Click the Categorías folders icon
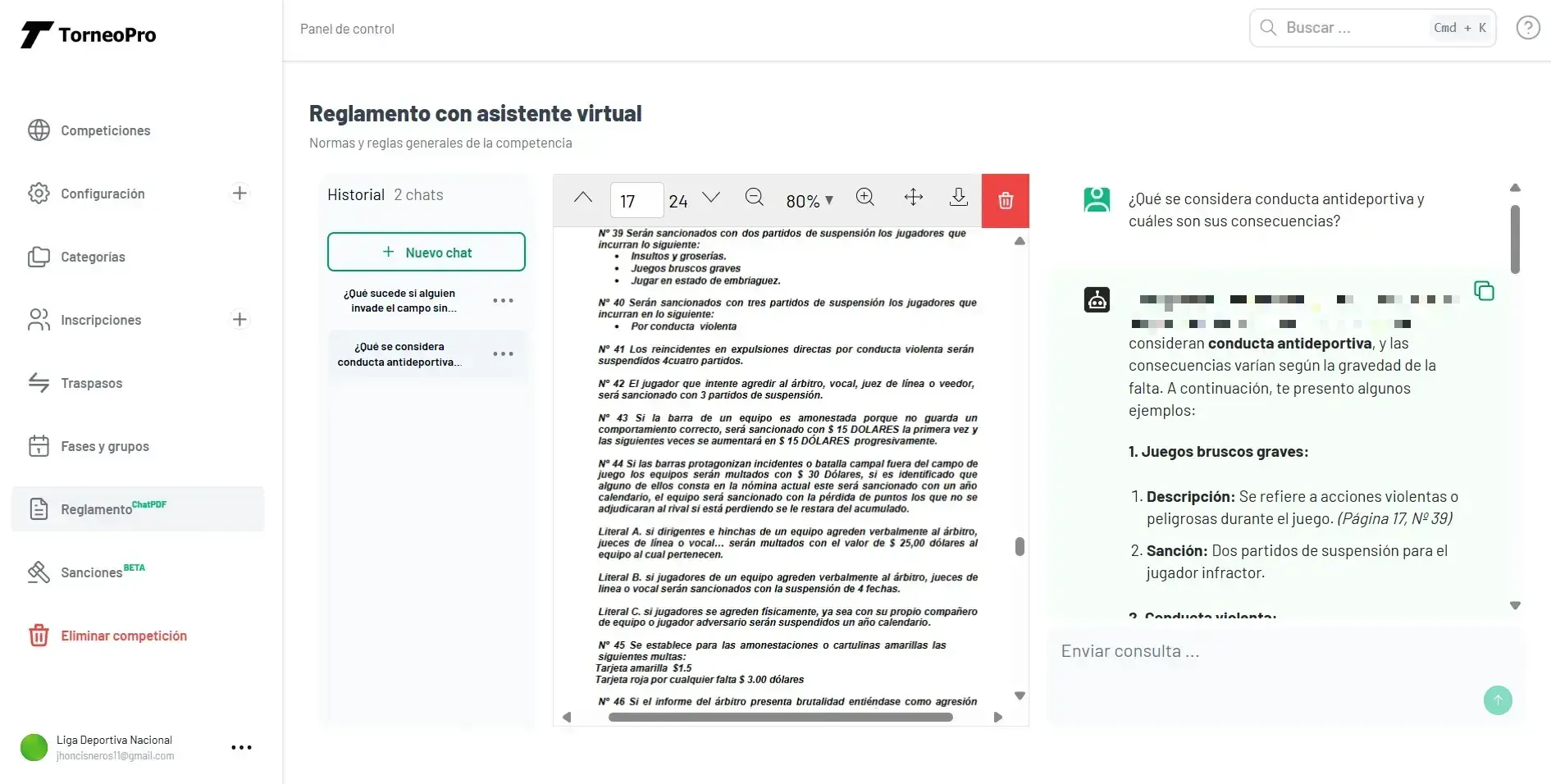This screenshot has width=1551, height=784. tap(39, 257)
